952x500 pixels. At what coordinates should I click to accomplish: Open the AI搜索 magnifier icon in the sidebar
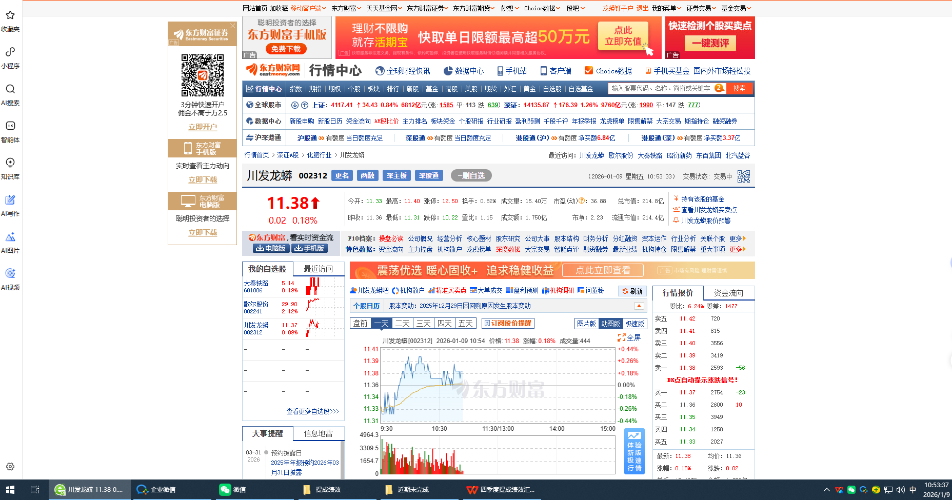point(10,89)
